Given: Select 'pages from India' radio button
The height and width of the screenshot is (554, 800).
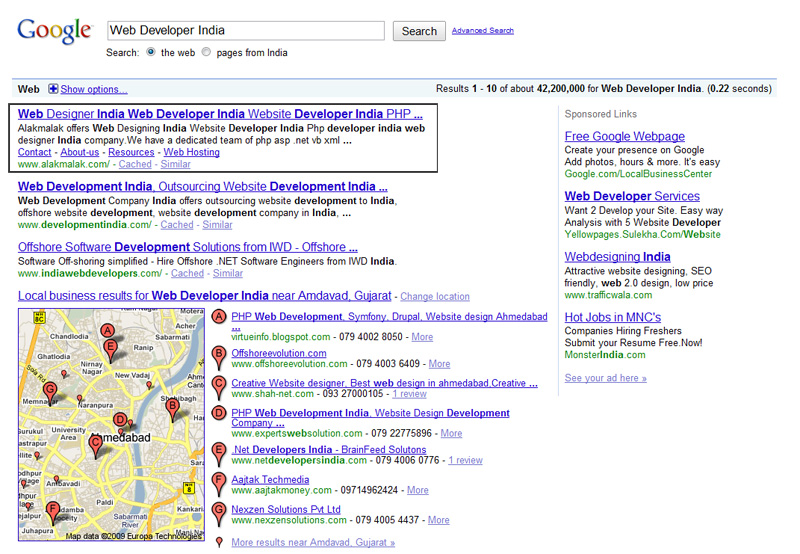Looking at the screenshot, I should click(x=206, y=52).
